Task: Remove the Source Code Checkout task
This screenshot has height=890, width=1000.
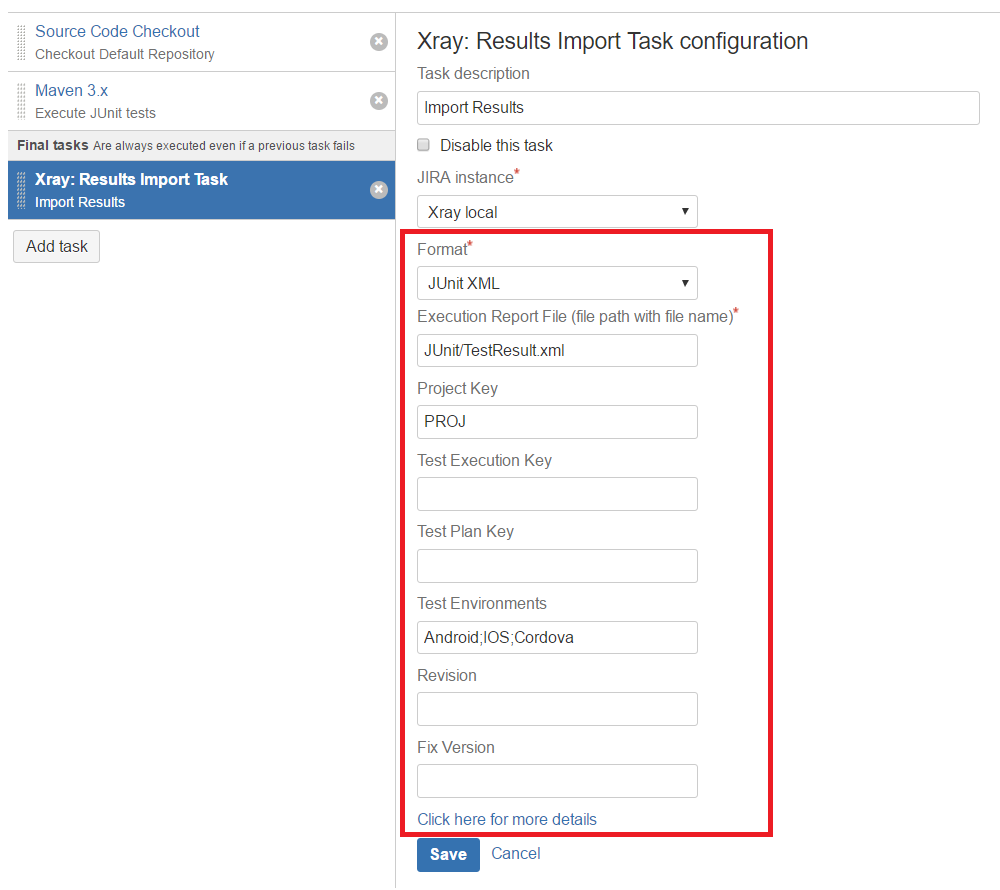Action: (379, 42)
